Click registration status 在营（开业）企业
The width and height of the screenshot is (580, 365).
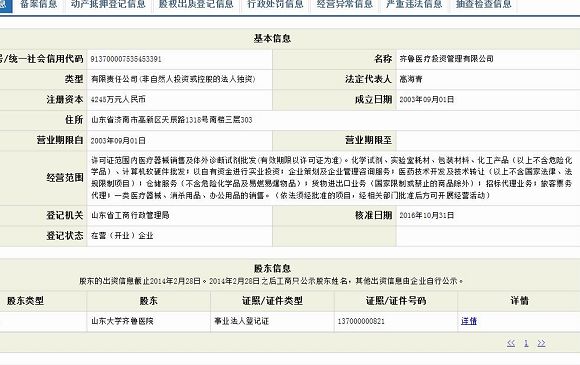[122, 236]
